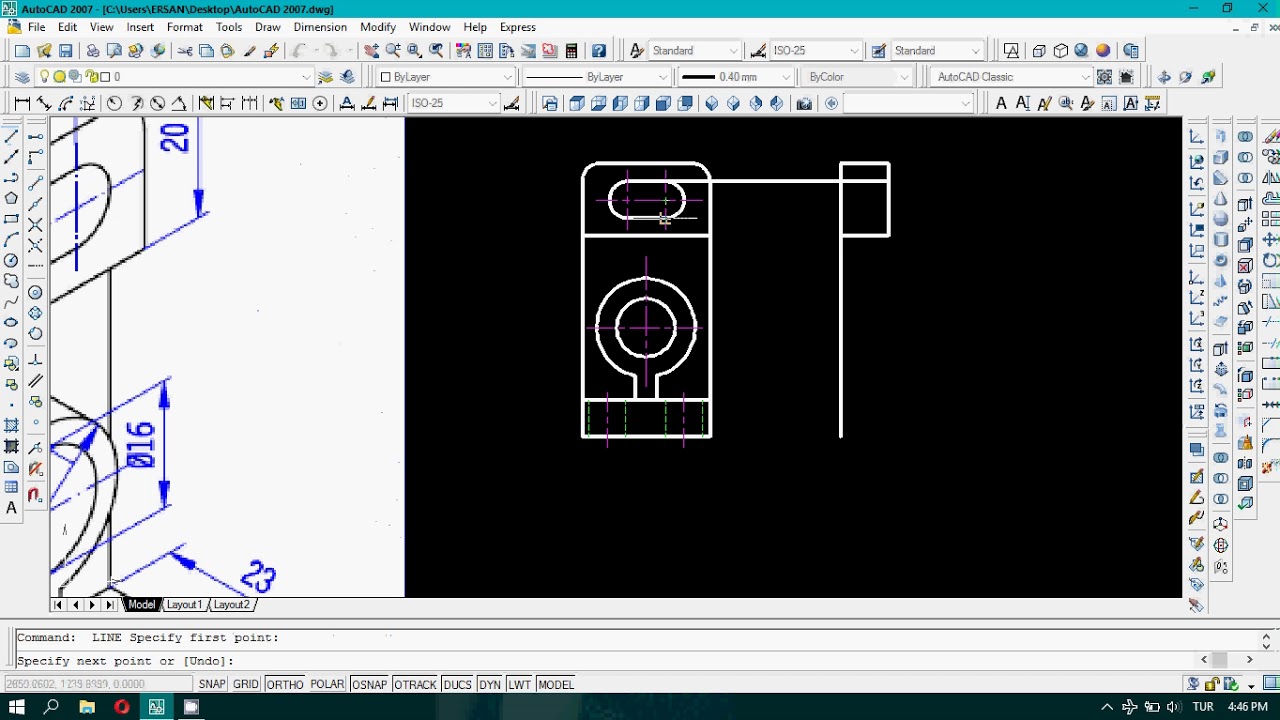Toggle DYN dynamic input
The width and height of the screenshot is (1280, 720).
click(490, 685)
